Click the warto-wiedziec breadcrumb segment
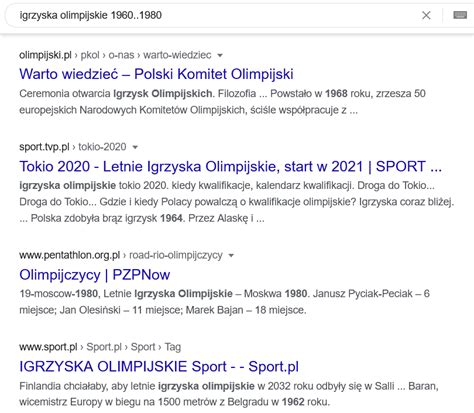Screen dimensions: 474x413 pos(177,55)
